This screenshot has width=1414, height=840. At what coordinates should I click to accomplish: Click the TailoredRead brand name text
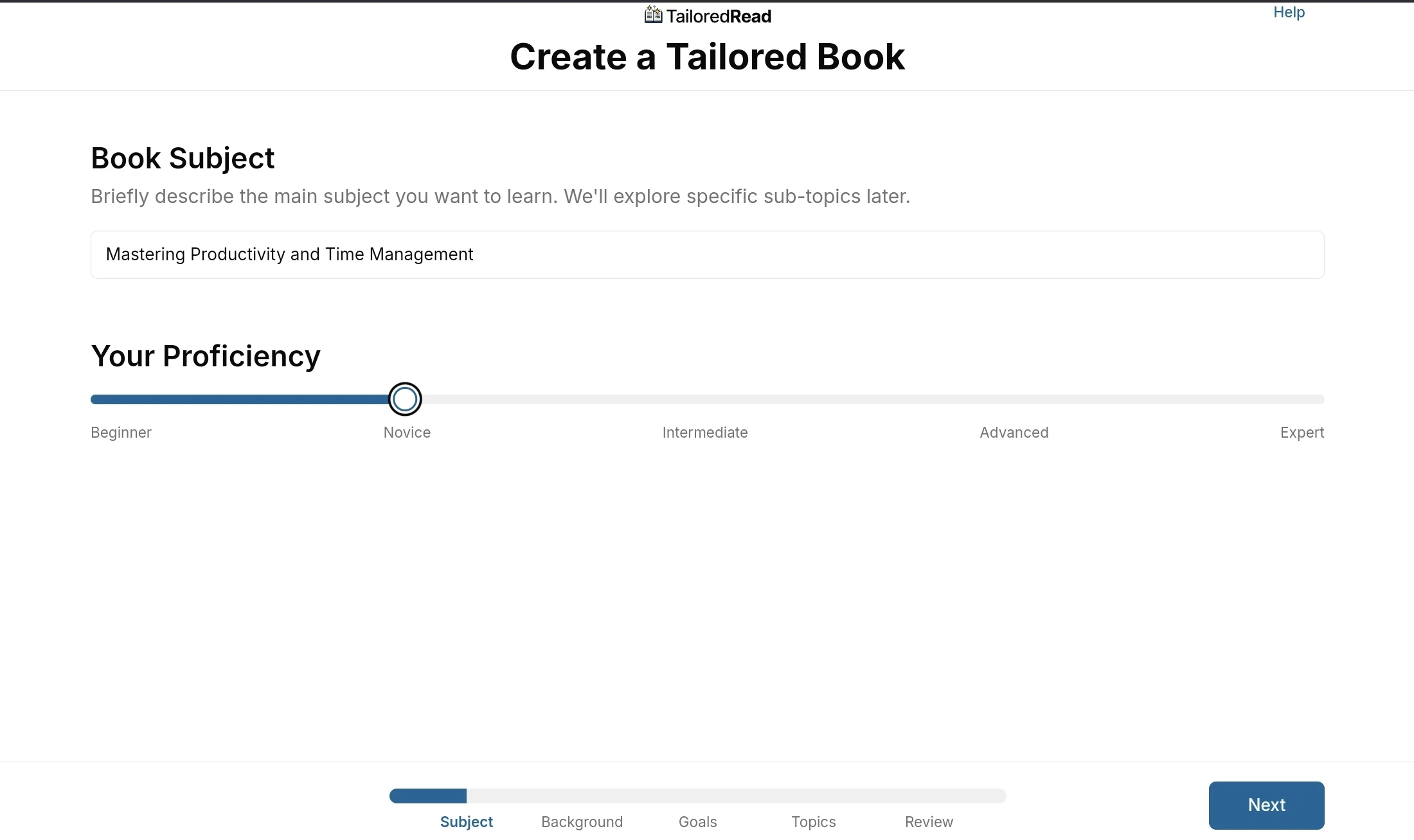(719, 16)
